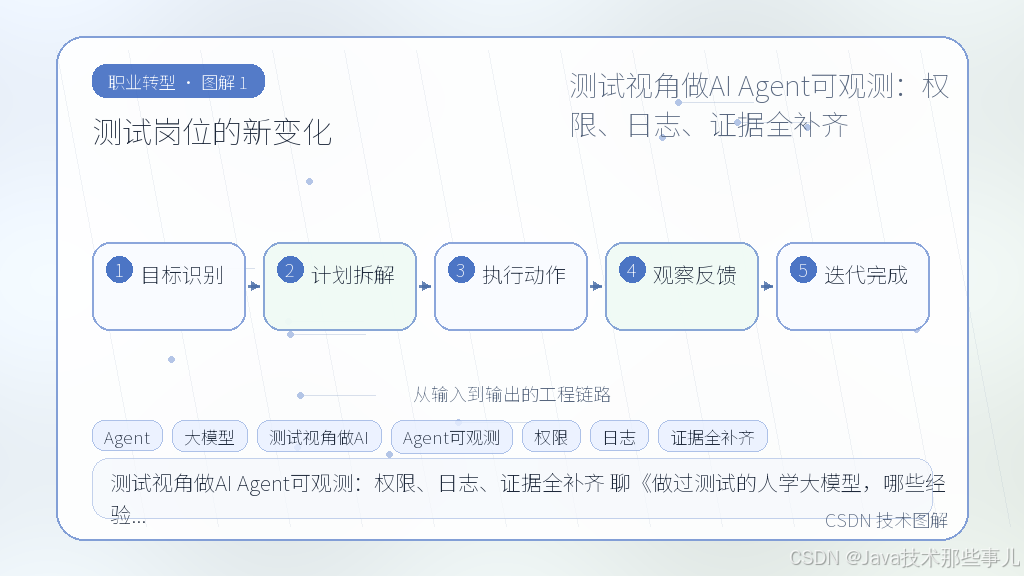Select the 大模型 tag
Screen dimensions: 1024x576
210,437
